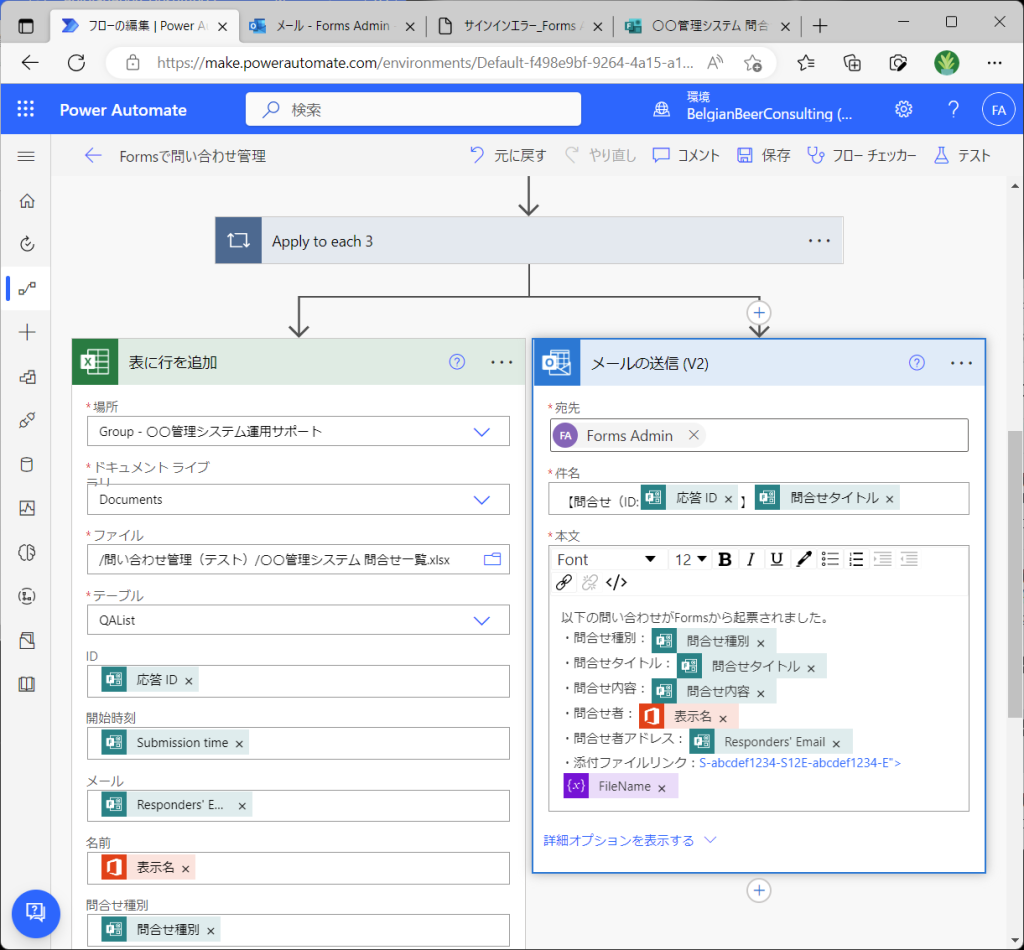This screenshot has height=950, width=1024.
Task: Open Monitor from the sidebar
Action: (27, 508)
